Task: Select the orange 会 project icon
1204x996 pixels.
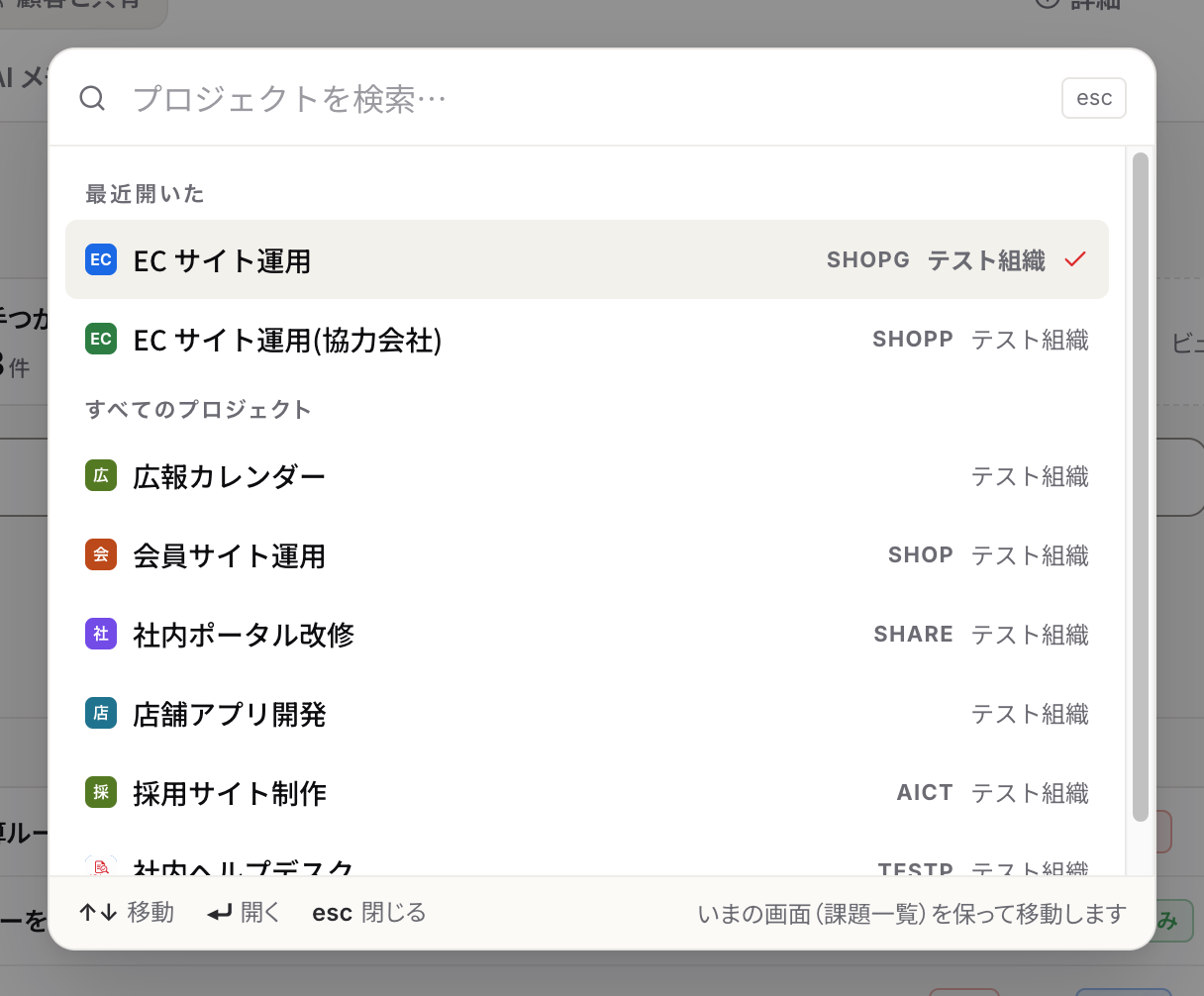Action: pyautogui.click(x=101, y=554)
